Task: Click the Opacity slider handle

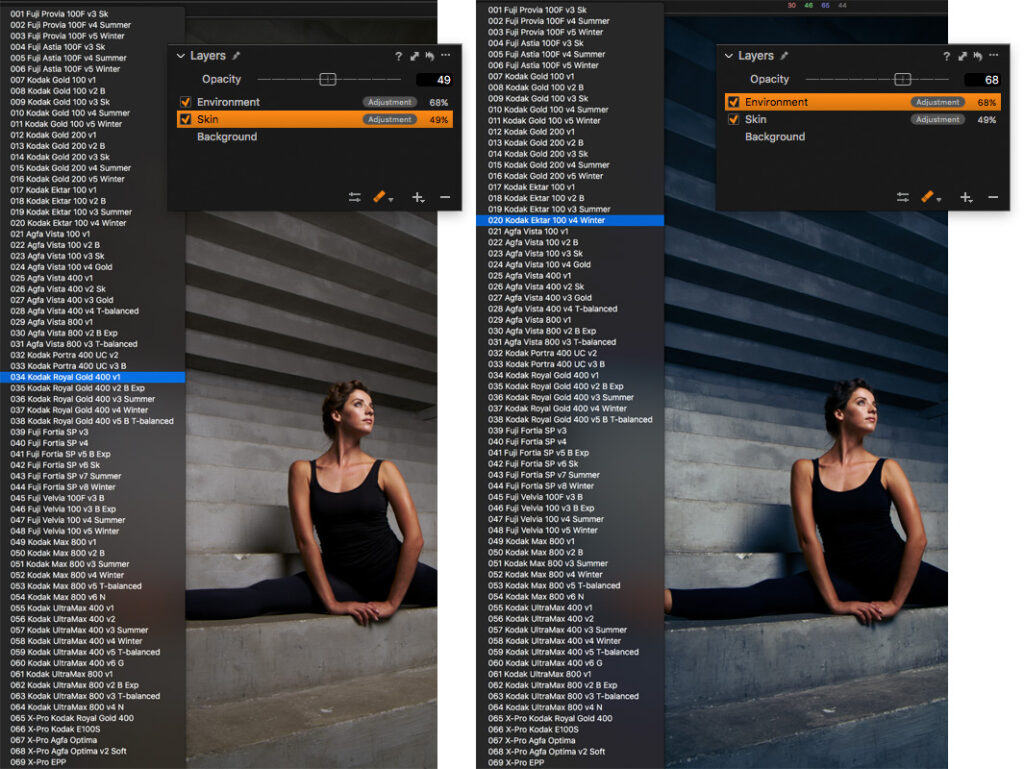Action: tap(328, 79)
